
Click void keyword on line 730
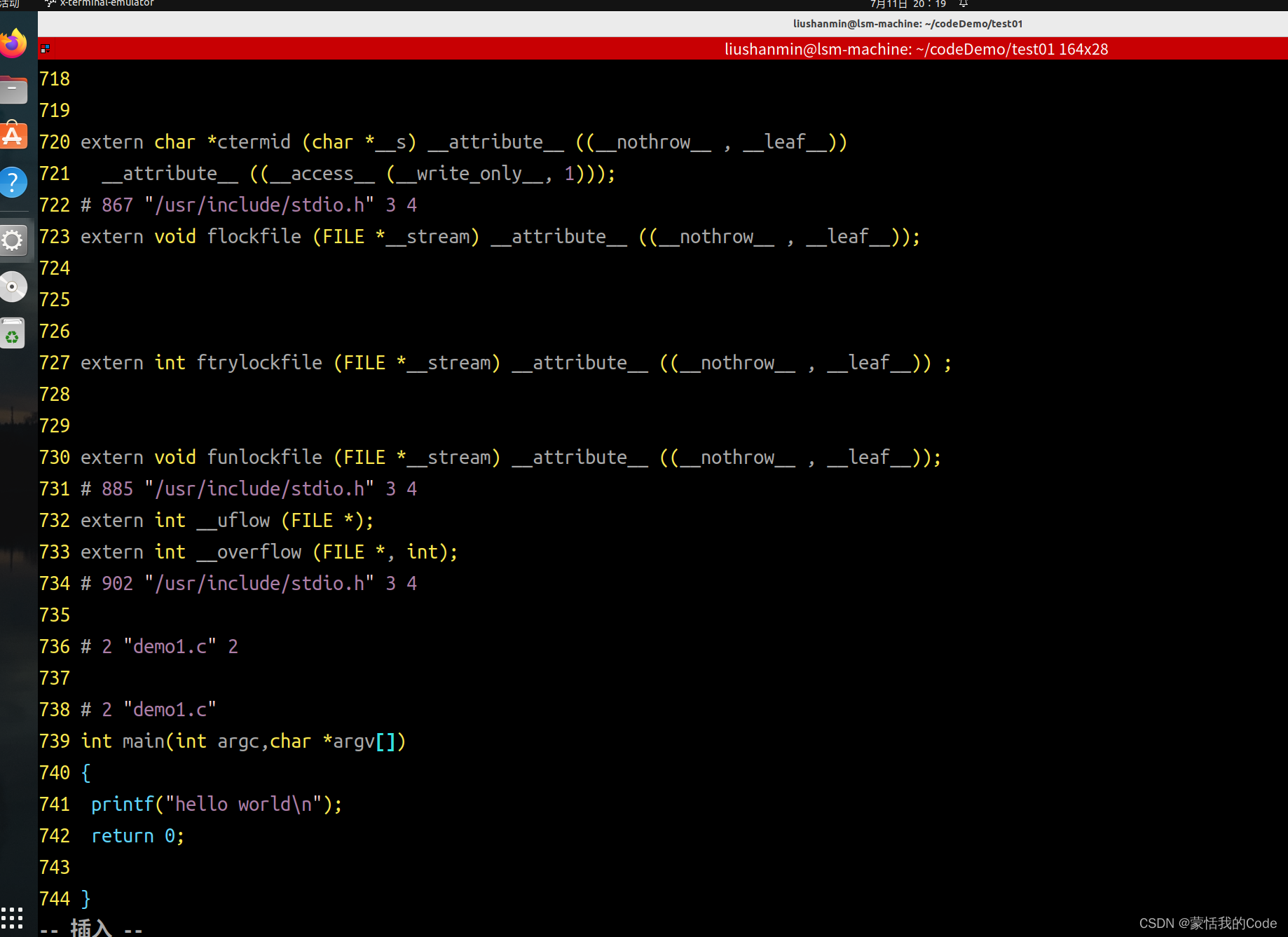(175, 458)
